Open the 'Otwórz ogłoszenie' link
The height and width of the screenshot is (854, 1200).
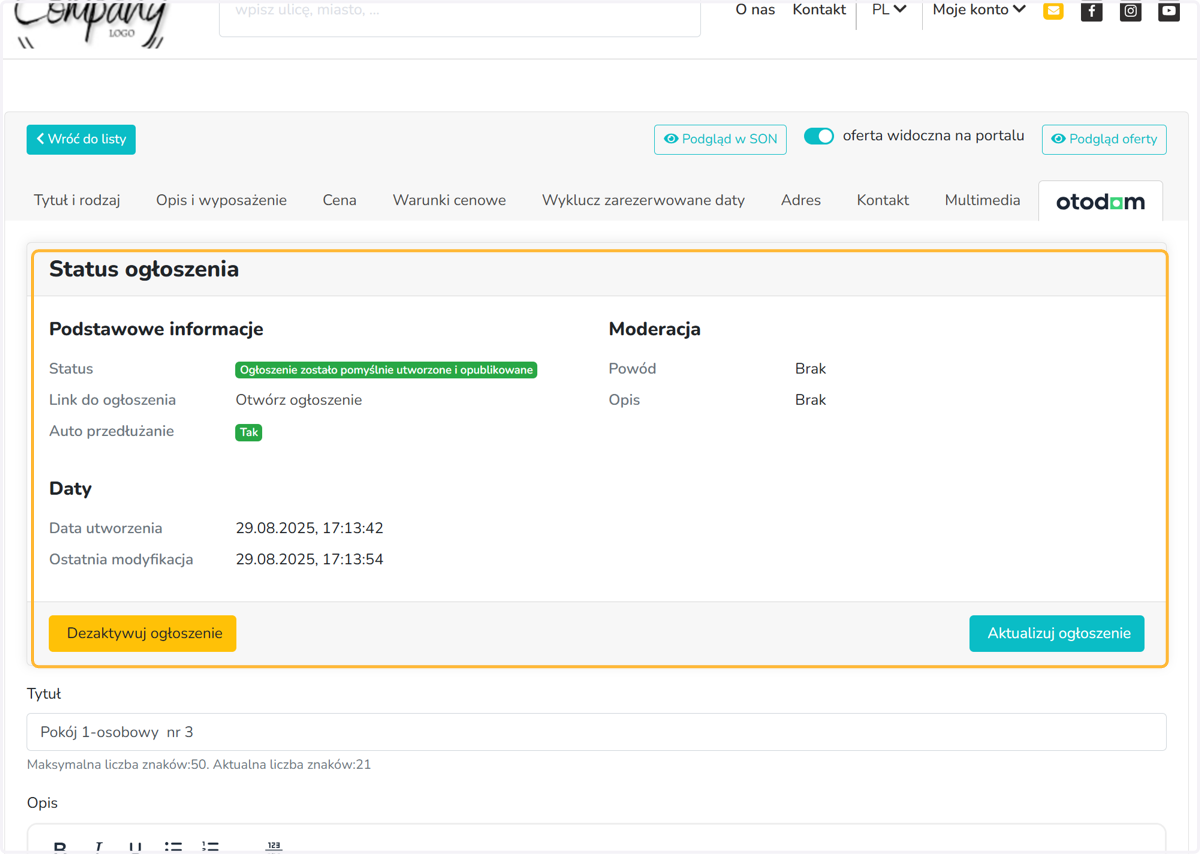(299, 400)
